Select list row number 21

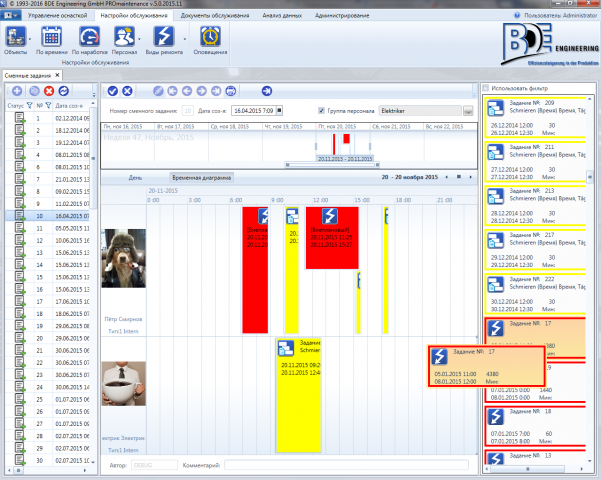click(x=48, y=350)
